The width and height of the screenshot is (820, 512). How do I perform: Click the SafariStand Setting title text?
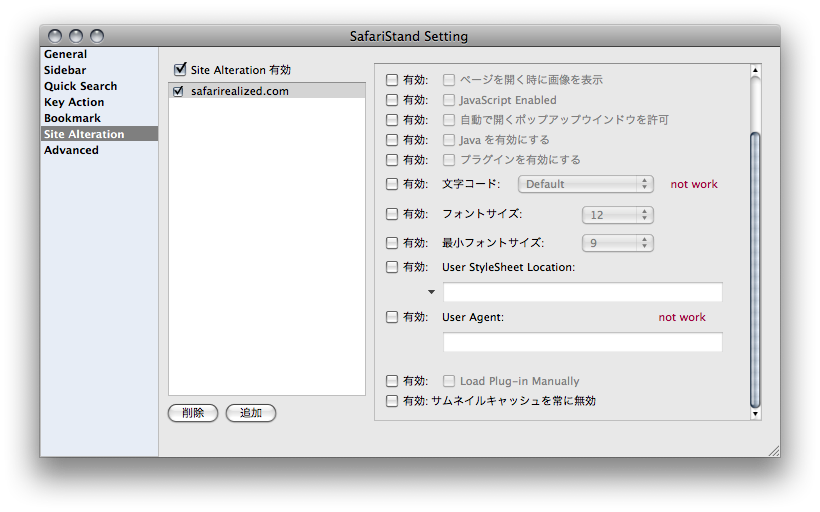click(x=409, y=36)
